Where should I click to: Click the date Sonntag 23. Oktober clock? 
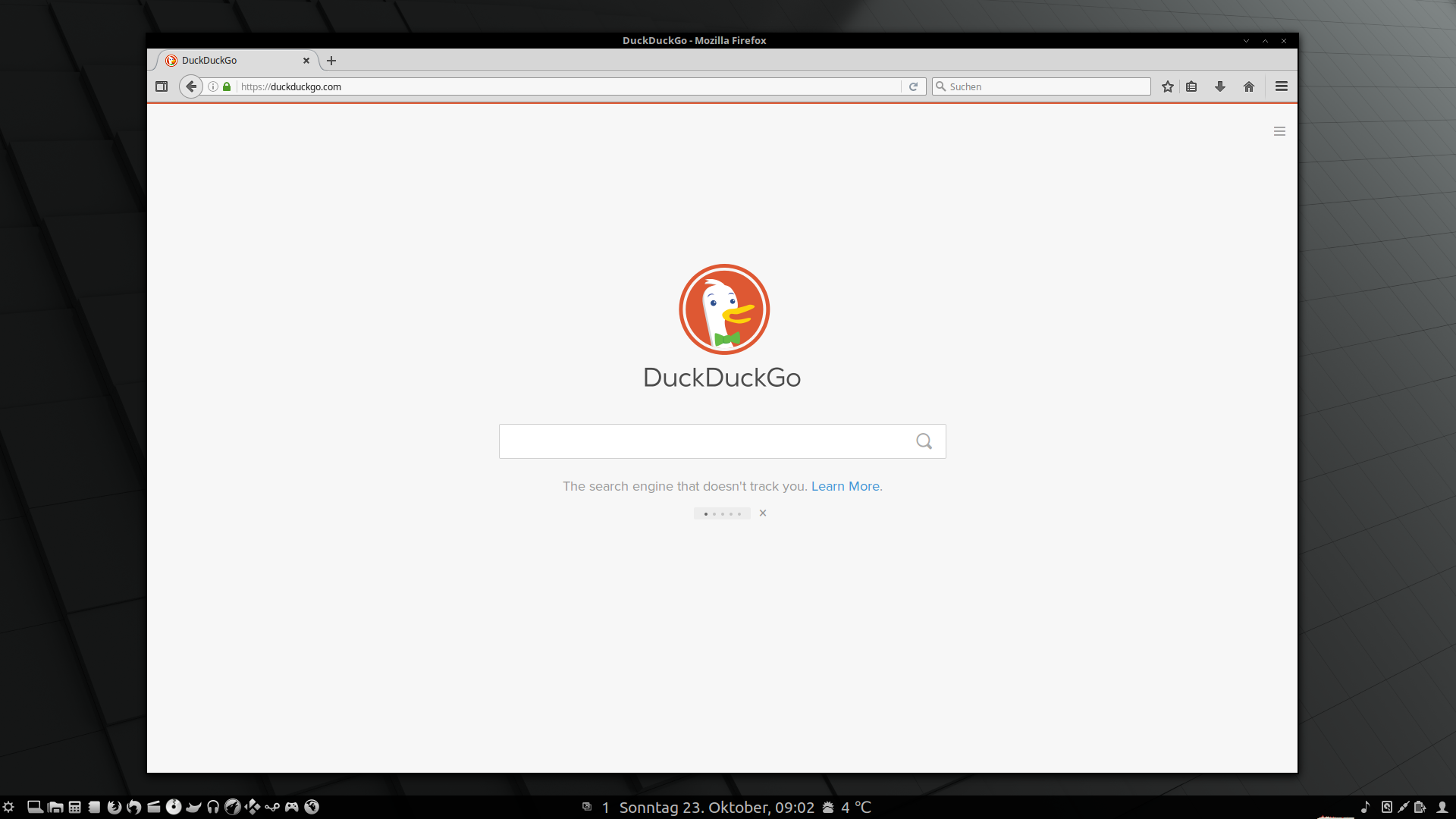pos(717,808)
